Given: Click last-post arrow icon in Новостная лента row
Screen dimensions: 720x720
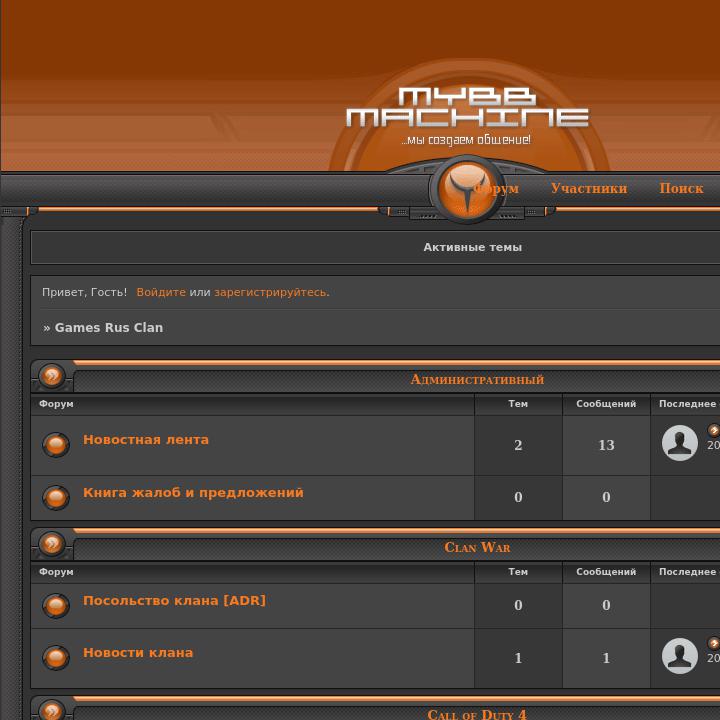Looking at the screenshot, I should click(x=714, y=430).
